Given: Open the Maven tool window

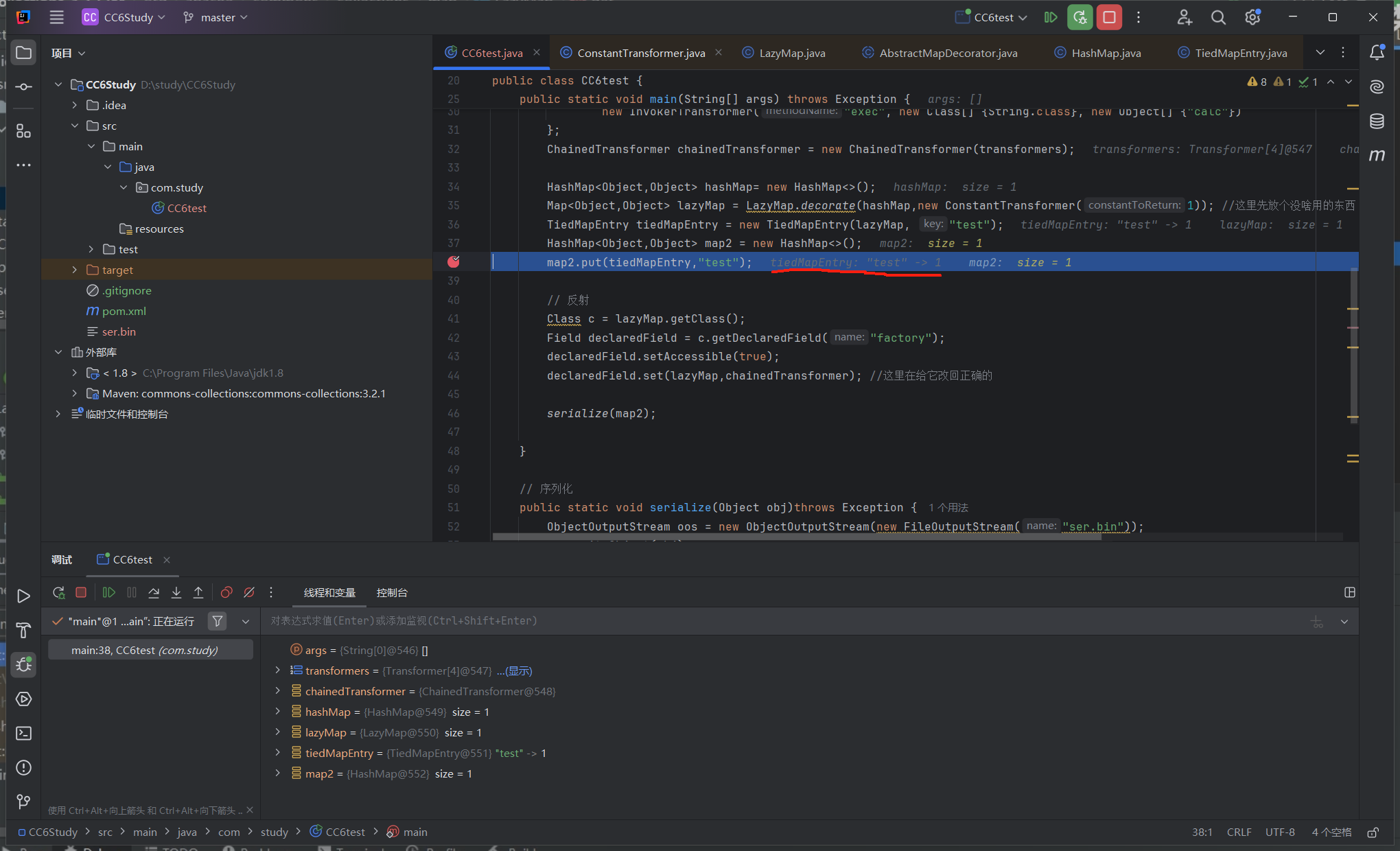Looking at the screenshot, I should click(x=1377, y=156).
